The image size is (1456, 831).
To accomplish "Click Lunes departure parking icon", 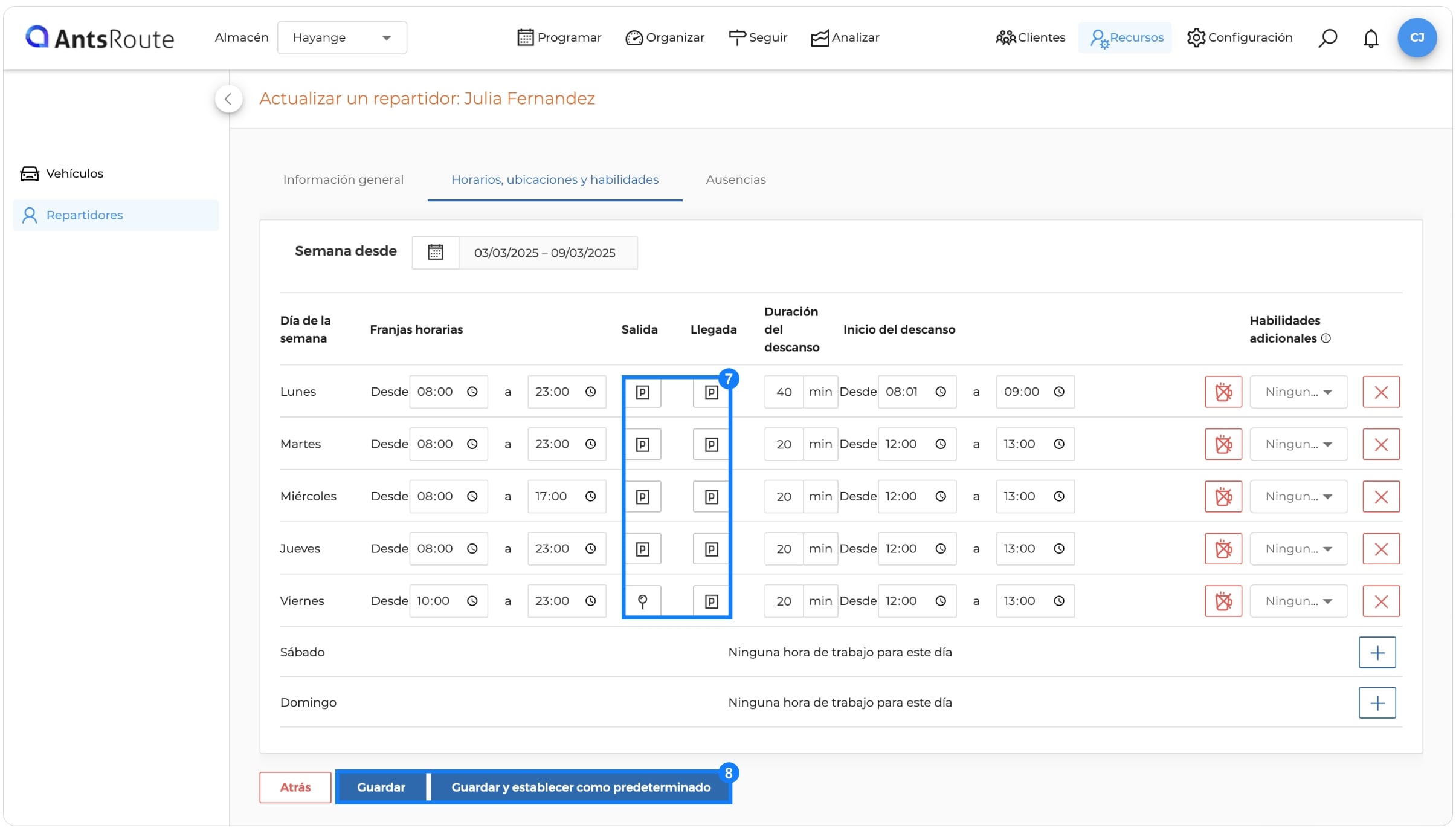I will [x=643, y=392].
